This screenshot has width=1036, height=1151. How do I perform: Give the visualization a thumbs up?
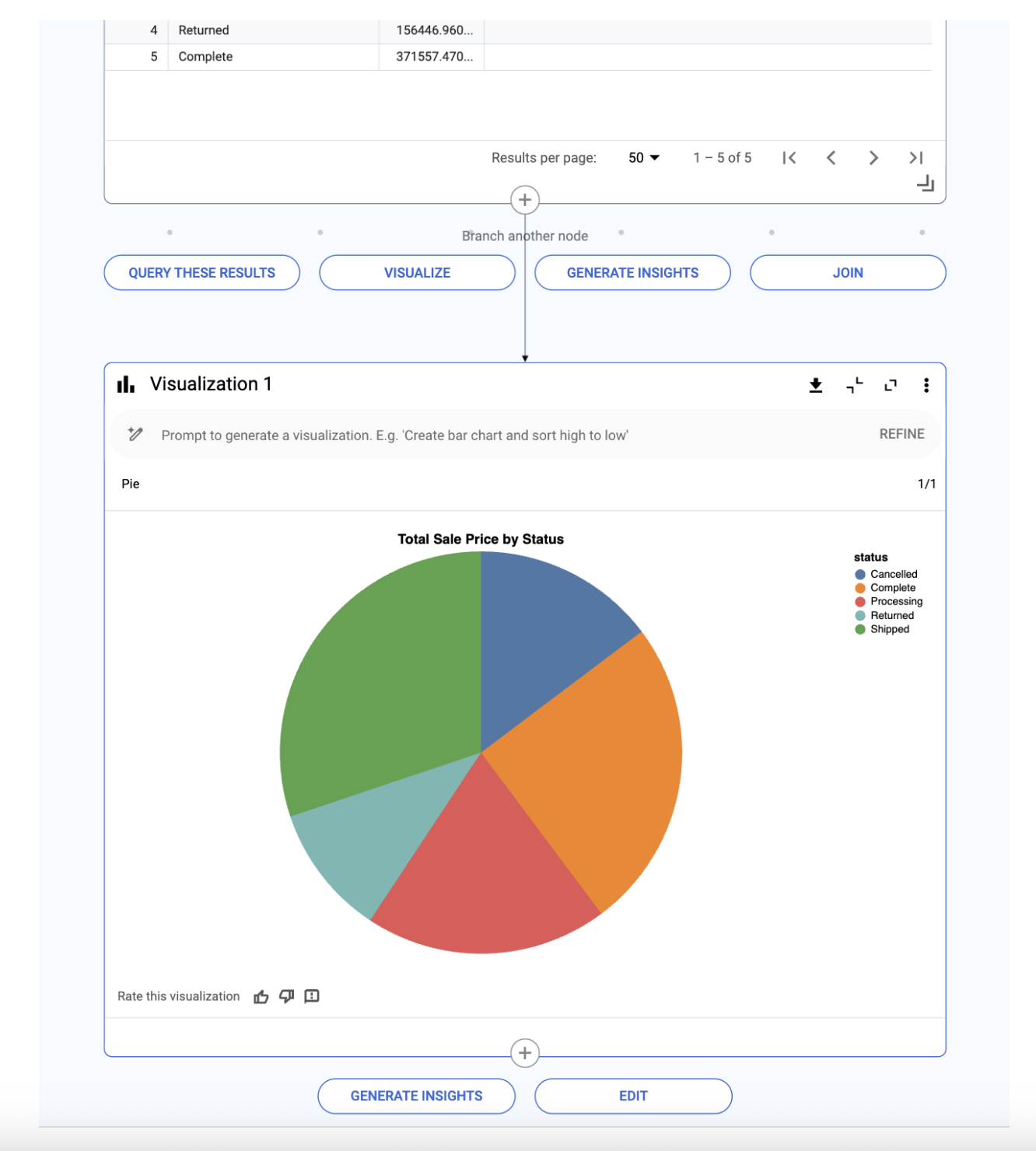pos(261,996)
